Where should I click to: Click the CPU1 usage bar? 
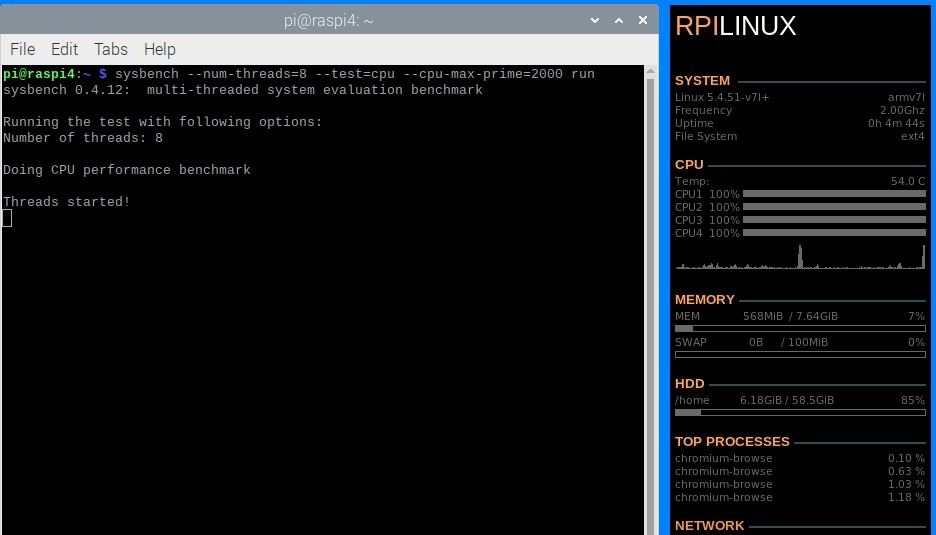click(834, 194)
